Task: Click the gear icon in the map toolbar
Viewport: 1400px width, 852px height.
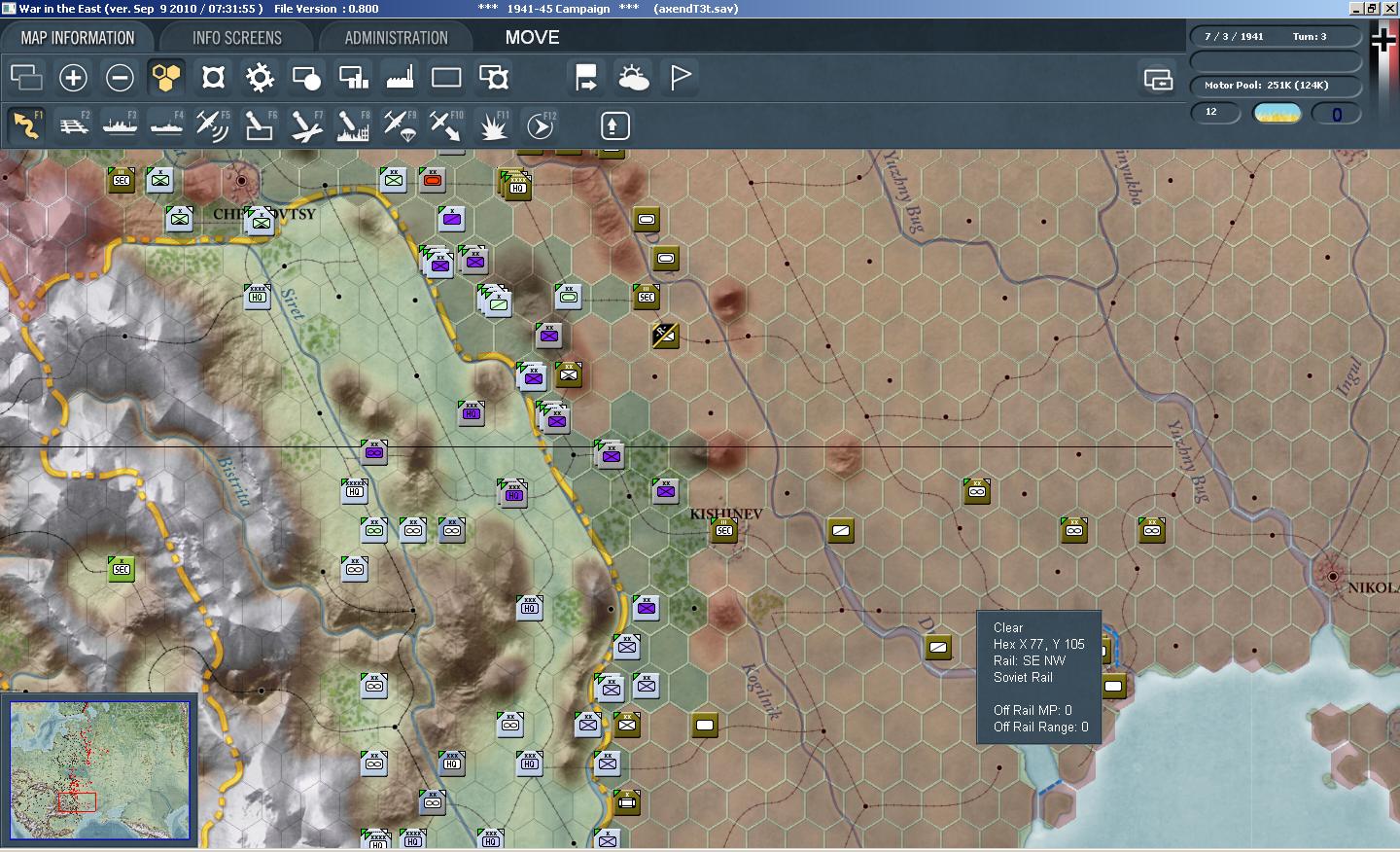Action: (x=260, y=78)
